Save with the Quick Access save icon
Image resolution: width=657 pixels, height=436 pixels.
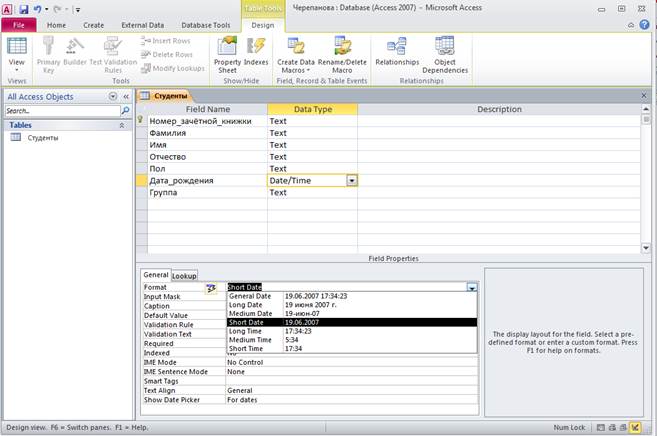point(24,9)
